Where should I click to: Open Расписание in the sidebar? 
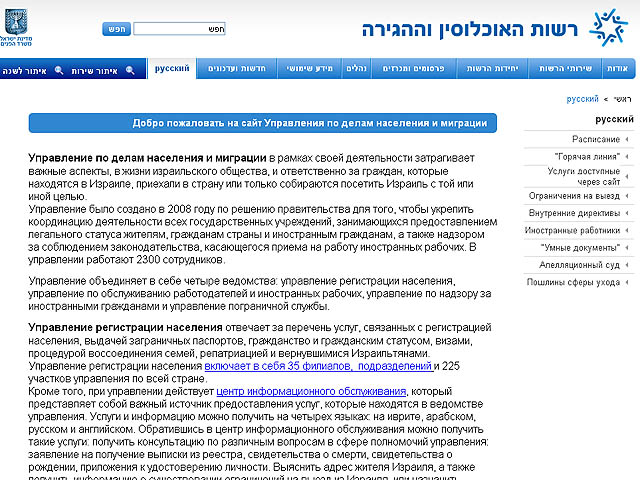tap(596, 139)
